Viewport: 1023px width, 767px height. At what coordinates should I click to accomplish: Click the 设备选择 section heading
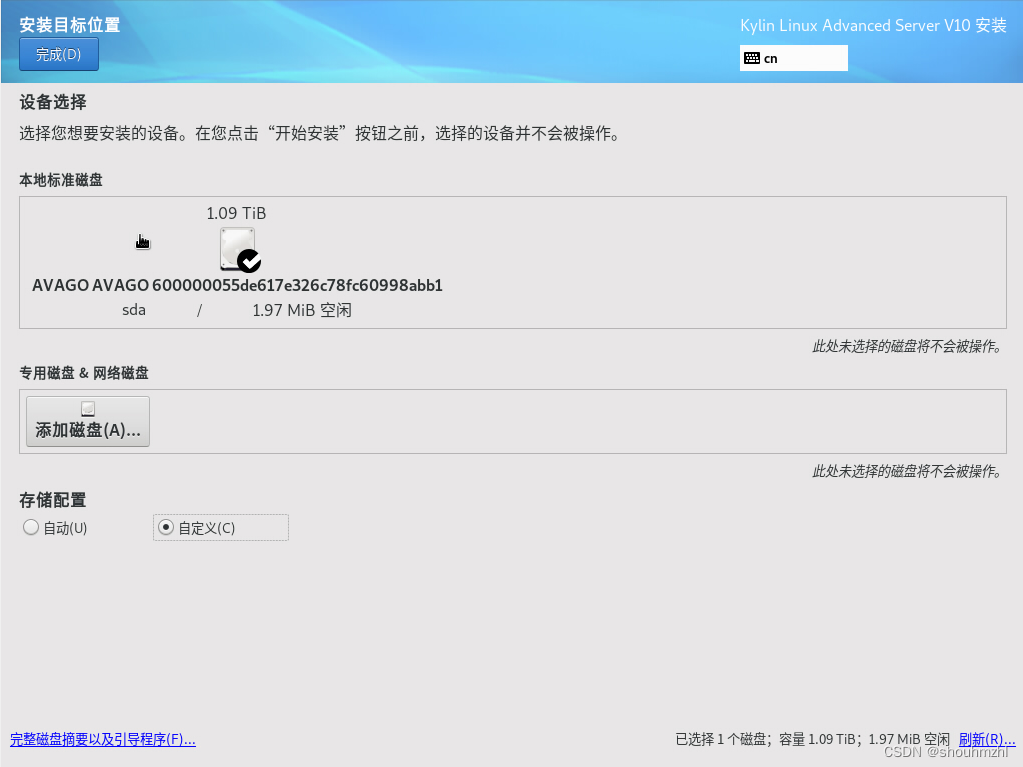pyautogui.click(x=53, y=102)
